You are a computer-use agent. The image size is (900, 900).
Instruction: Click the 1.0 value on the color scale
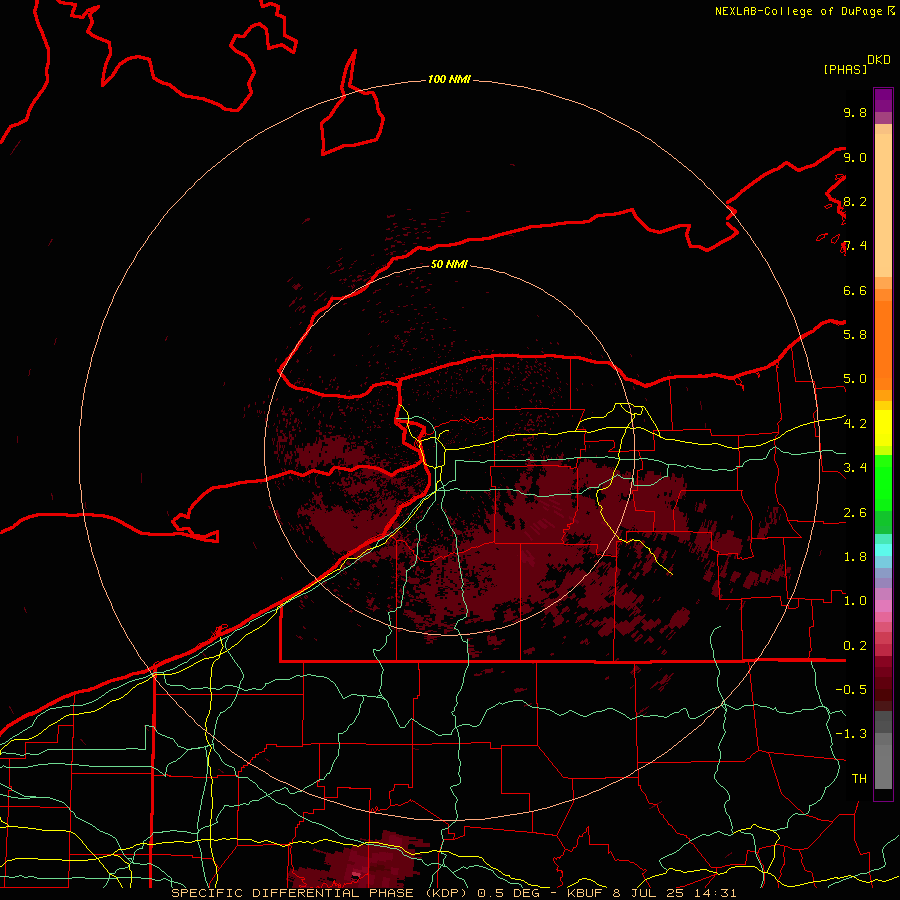coord(855,601)
